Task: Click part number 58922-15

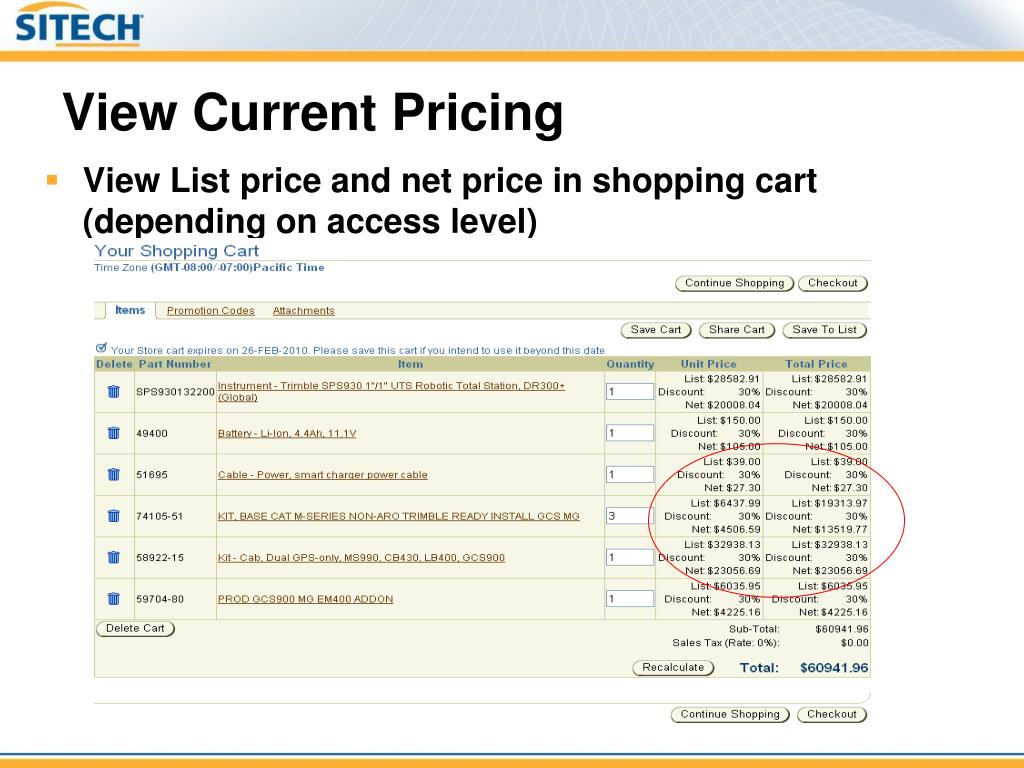Action: click(x=160, y=558)
